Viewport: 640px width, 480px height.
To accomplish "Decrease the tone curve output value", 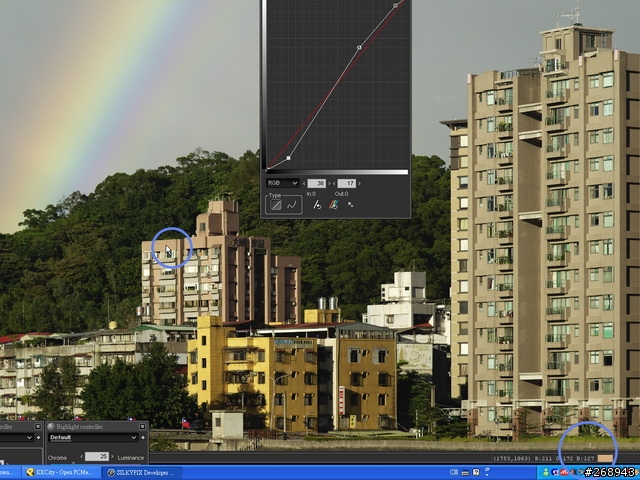I will 334,184.
